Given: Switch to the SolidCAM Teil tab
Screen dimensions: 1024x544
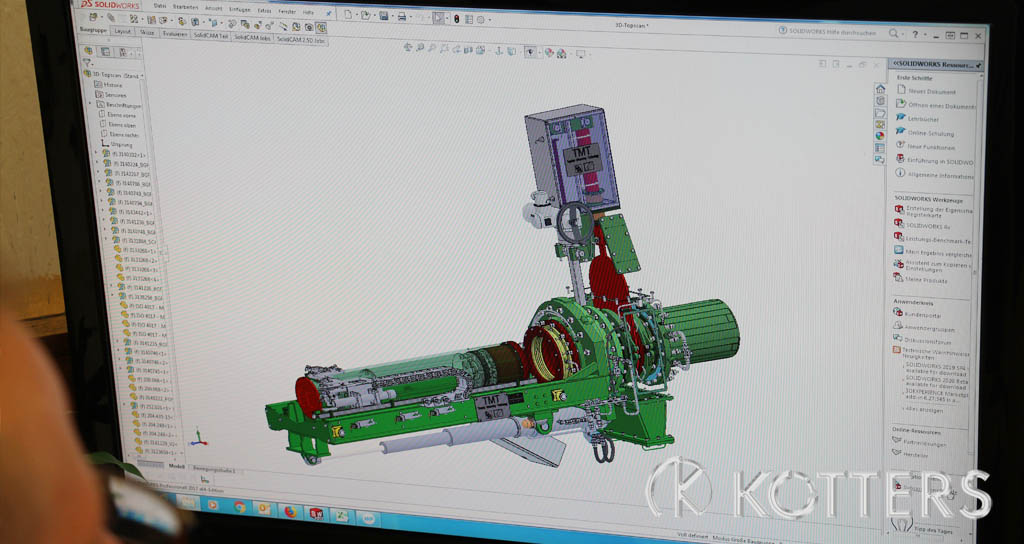Looking at the screenshot, I should pos(210,35).
